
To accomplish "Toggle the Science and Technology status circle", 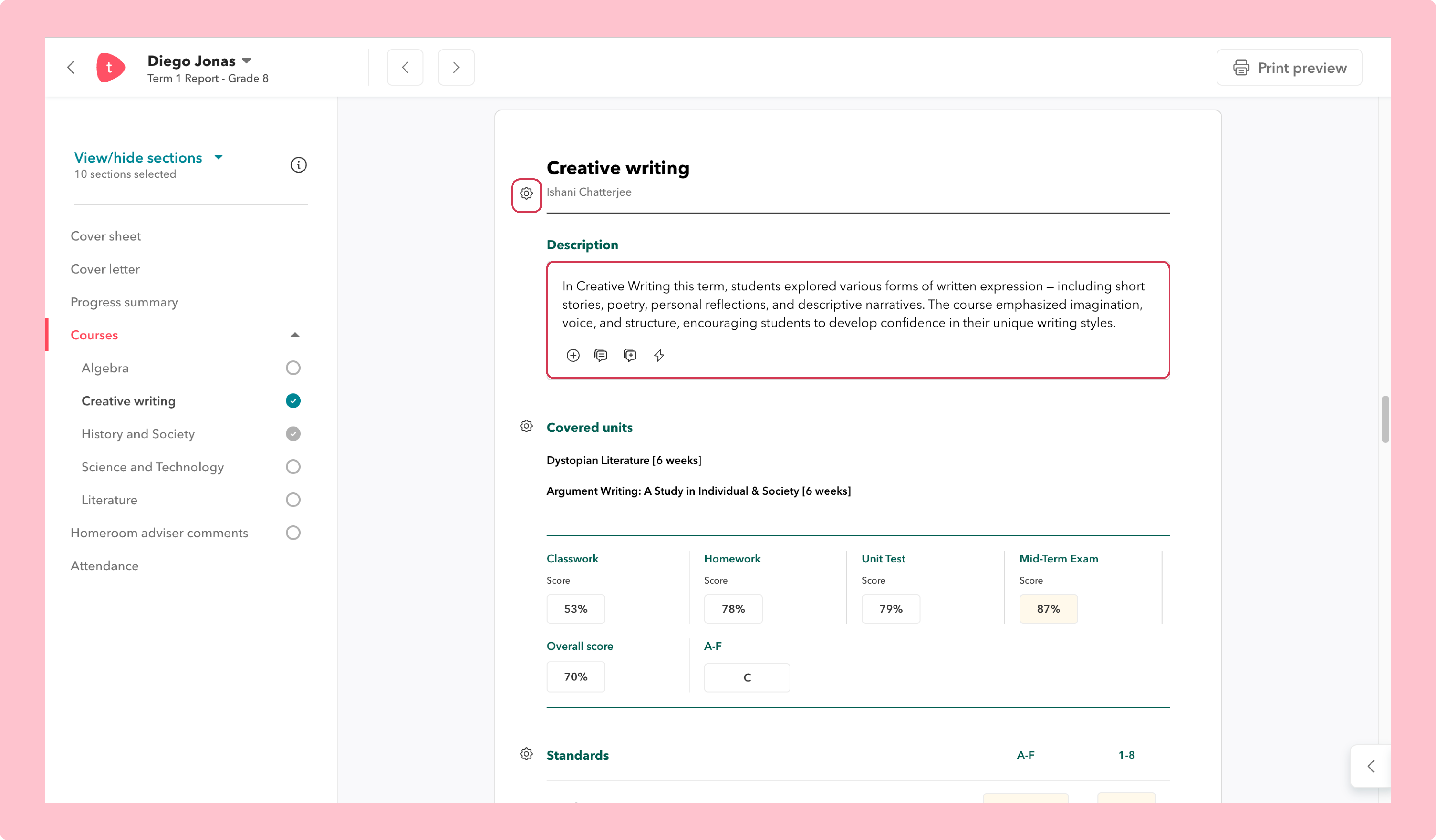I will (x=293, y=467).
